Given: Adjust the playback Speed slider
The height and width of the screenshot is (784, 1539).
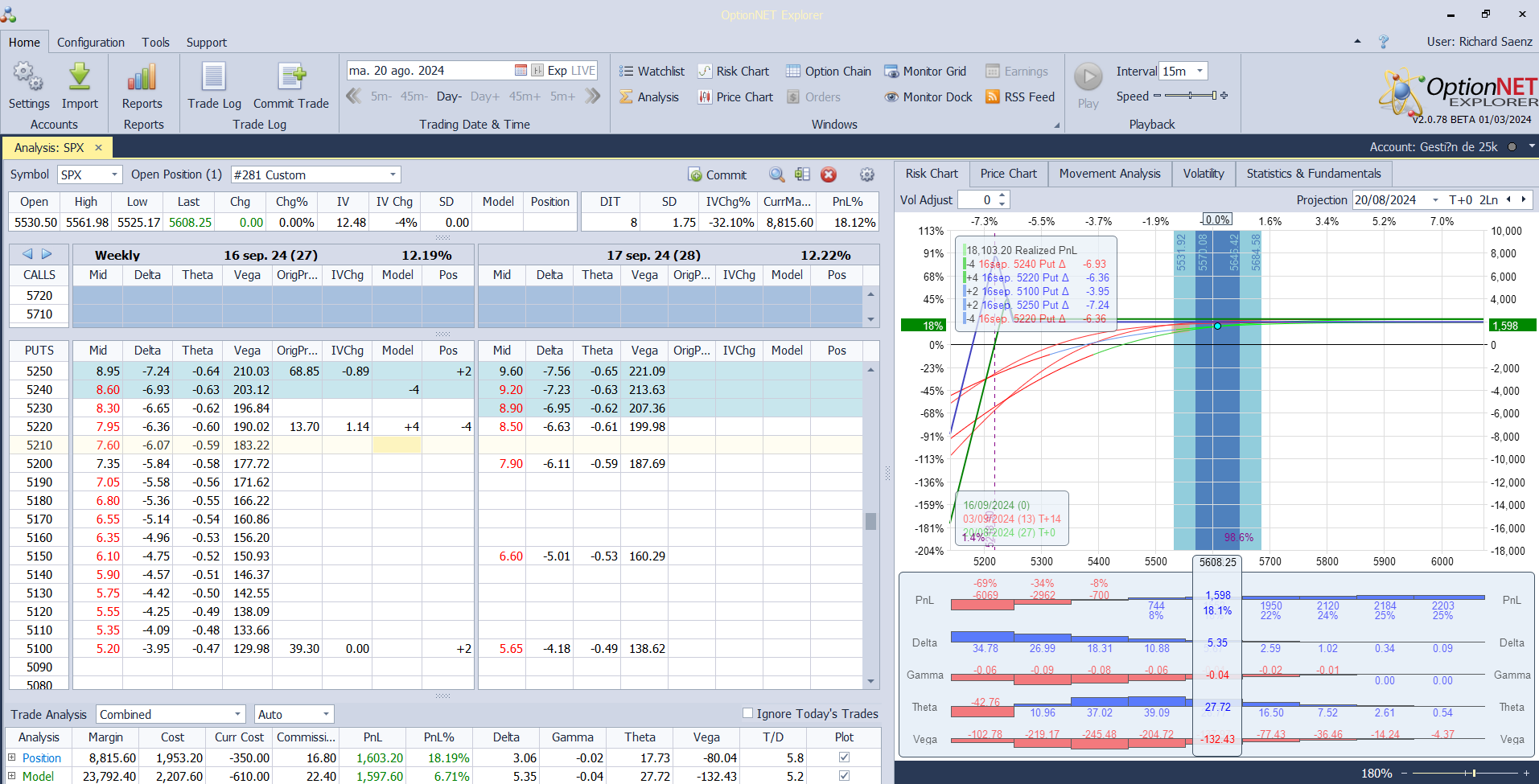Looking at the screenshot, I should click(x=1190, y=96).
